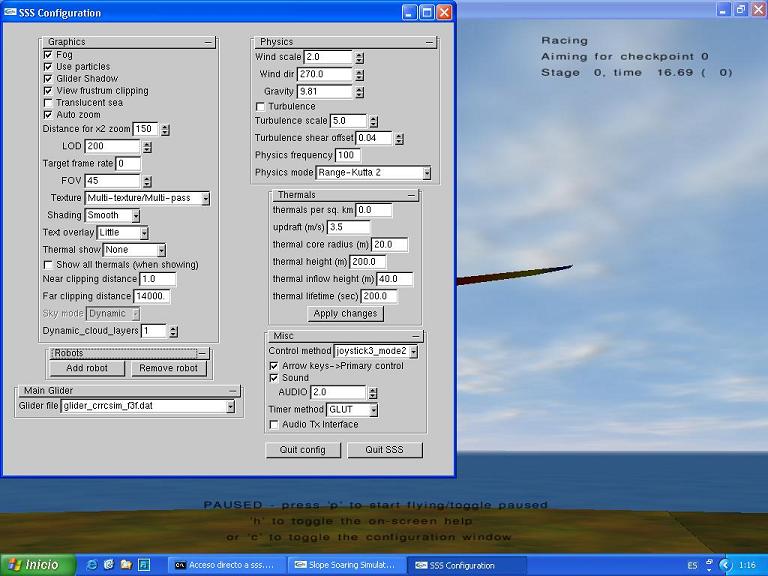This screenshot has height=576, width=768.
Task: Click the Apply changes button
Action: tap(345, 314)
